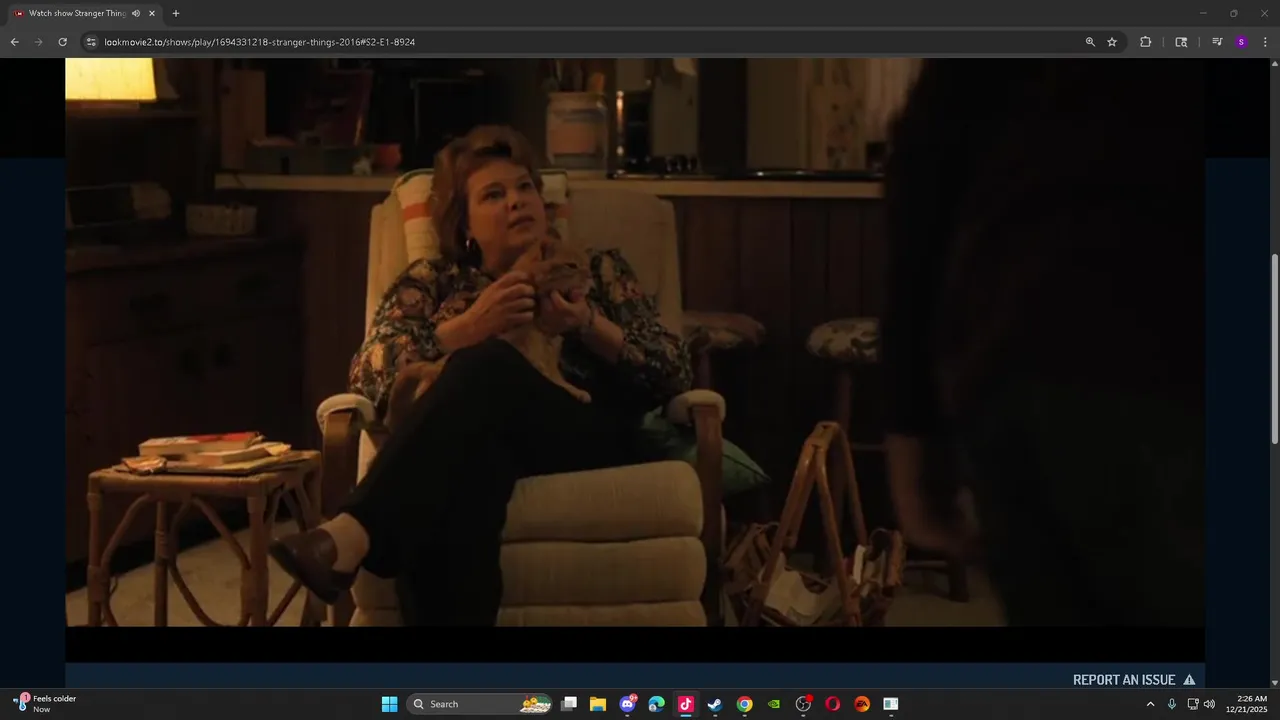Open the last taskbar app with window icon

pyautogui.click(x=891, y=704)
